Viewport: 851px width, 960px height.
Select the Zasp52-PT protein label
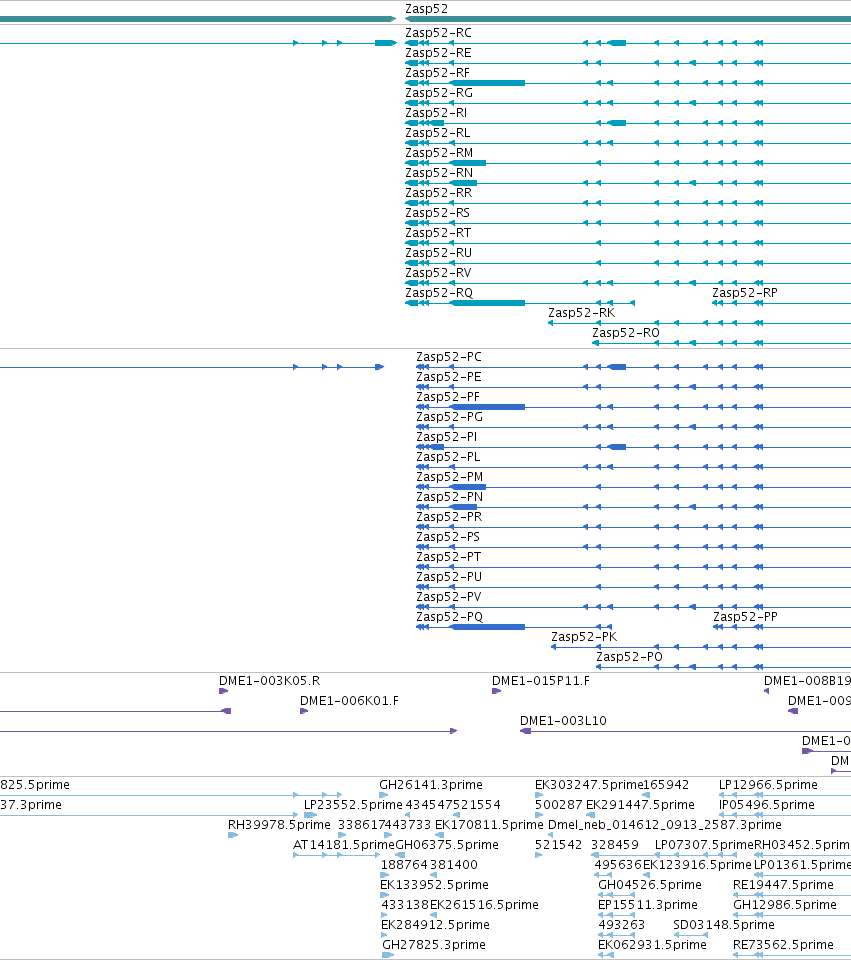coord(449,557)
